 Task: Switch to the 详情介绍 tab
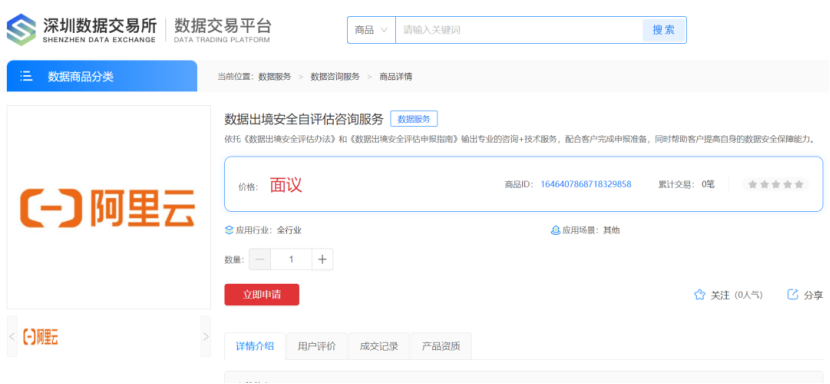click(255, 346)
